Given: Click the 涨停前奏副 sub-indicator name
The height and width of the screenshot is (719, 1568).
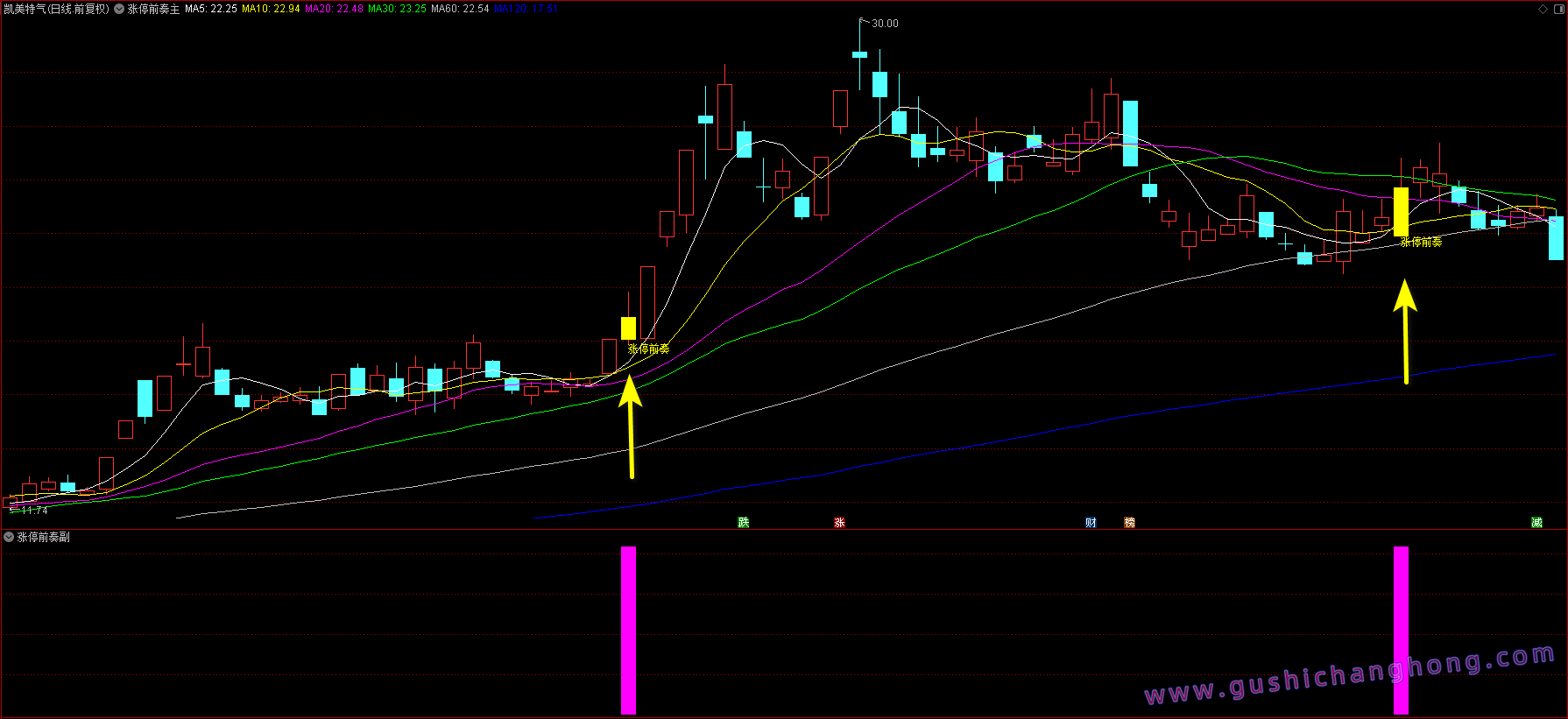Looking at the screenshot, I should coord(44,537).
